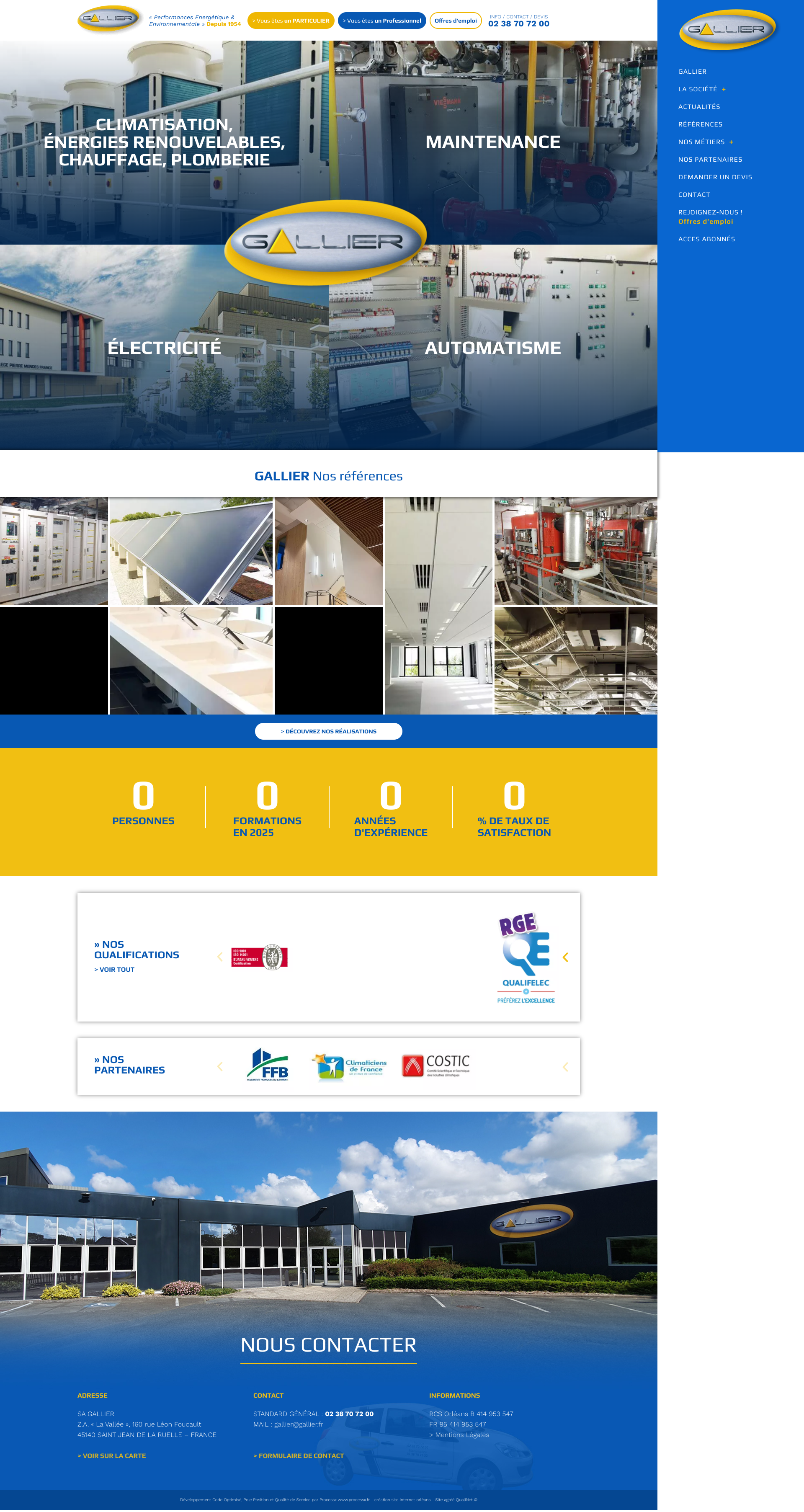Select Demander un devis in the sidebar
The image size is (804, 1512).
click(x=715, y=177)
